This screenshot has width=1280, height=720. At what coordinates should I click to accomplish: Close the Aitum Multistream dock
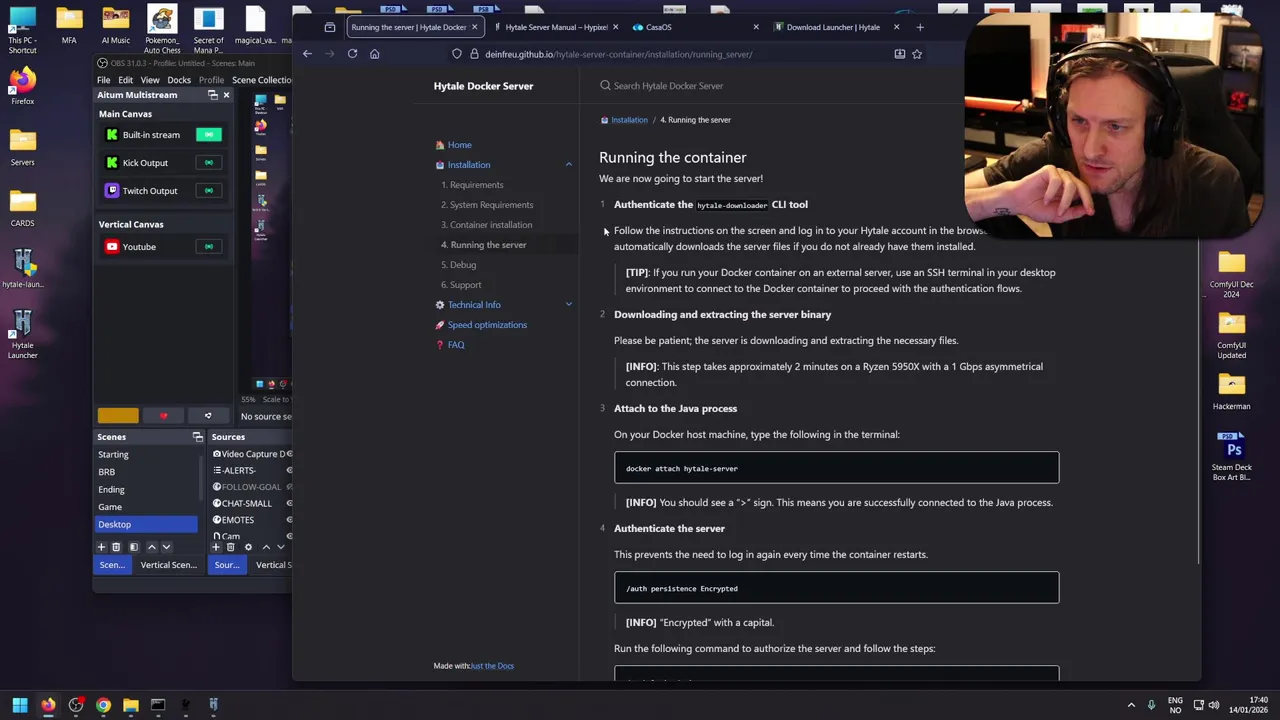coord(226,95)
